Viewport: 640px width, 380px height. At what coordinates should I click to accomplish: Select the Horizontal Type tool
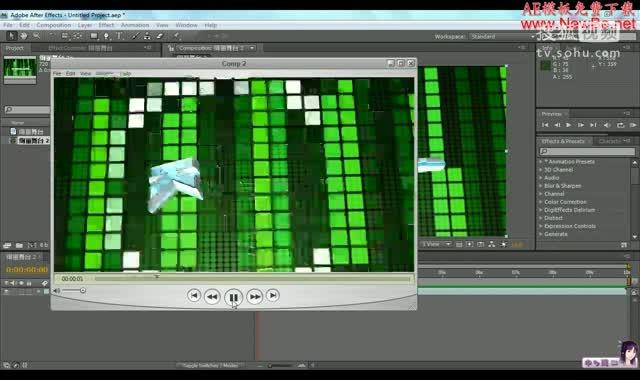coord(119,36)
